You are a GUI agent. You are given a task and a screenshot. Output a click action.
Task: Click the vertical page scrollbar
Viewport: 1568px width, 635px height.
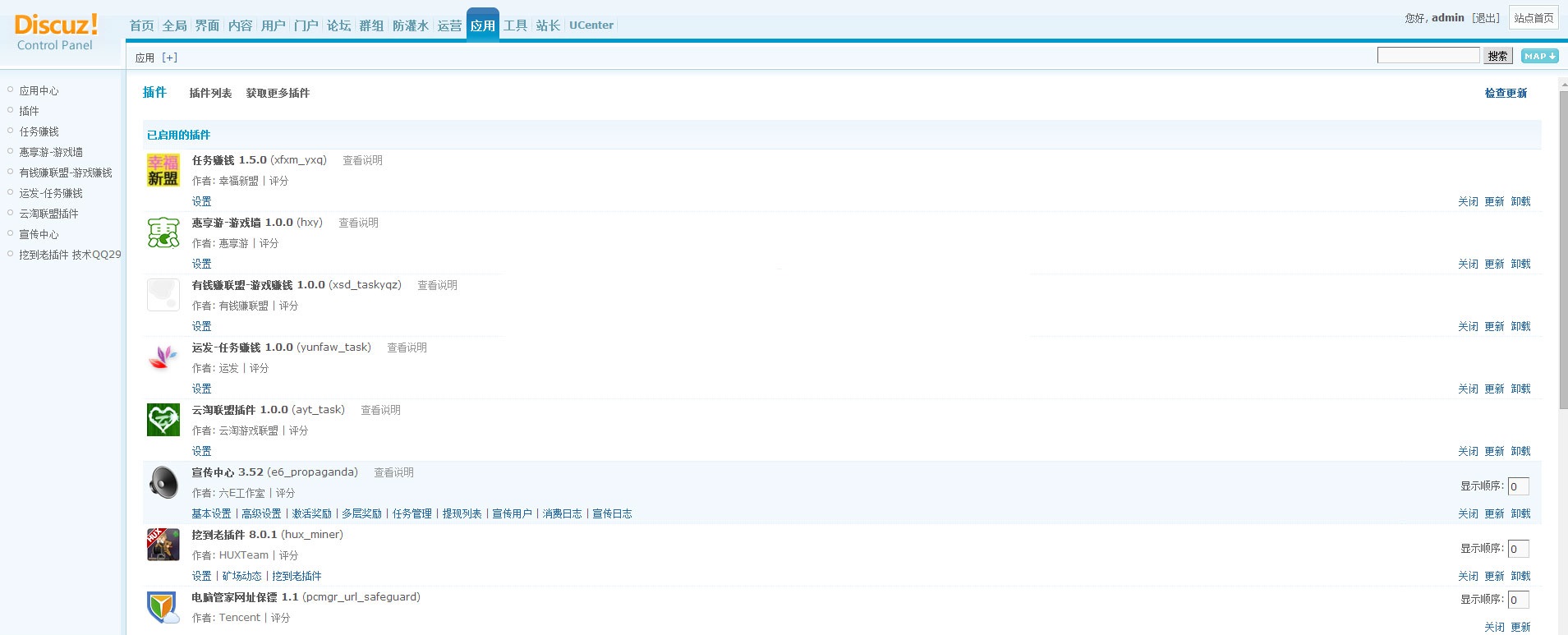pyautogui.click(x=1563, y=246)
